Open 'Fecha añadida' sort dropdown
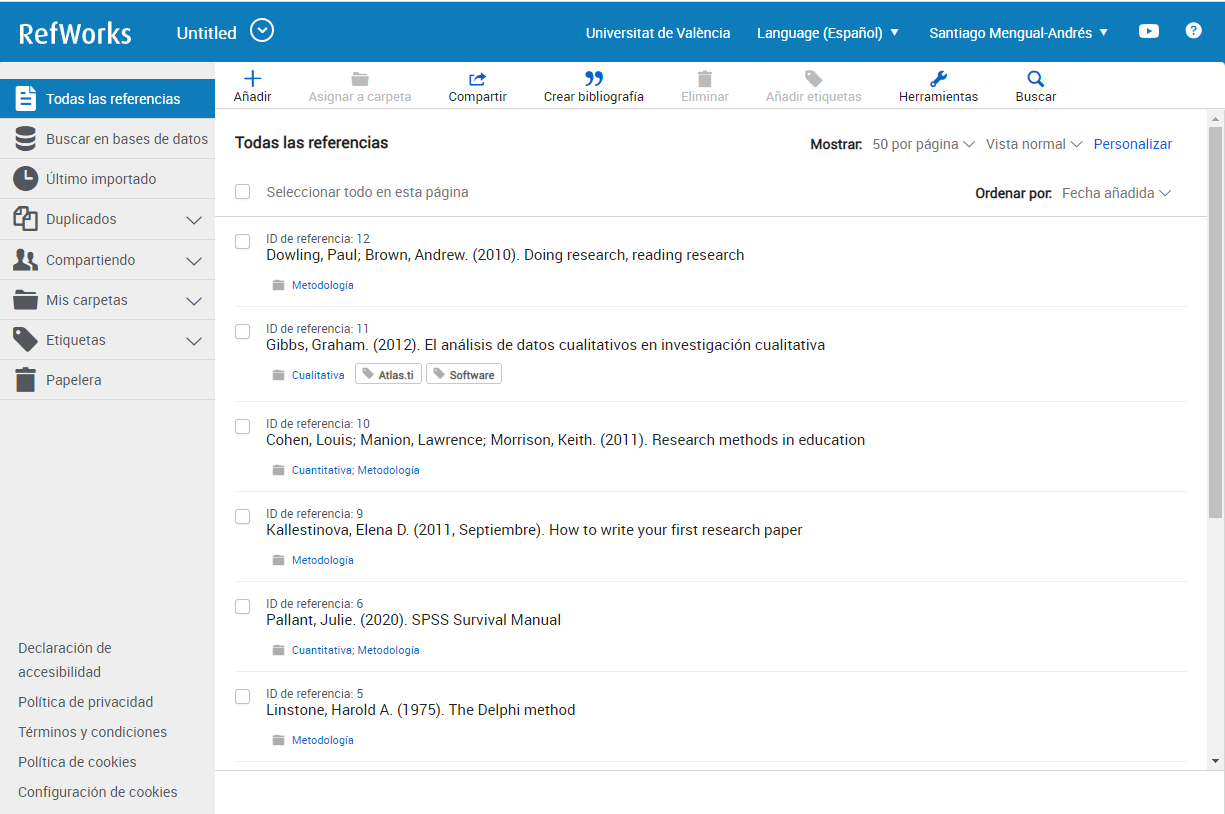 click(x=1116, y=193)
